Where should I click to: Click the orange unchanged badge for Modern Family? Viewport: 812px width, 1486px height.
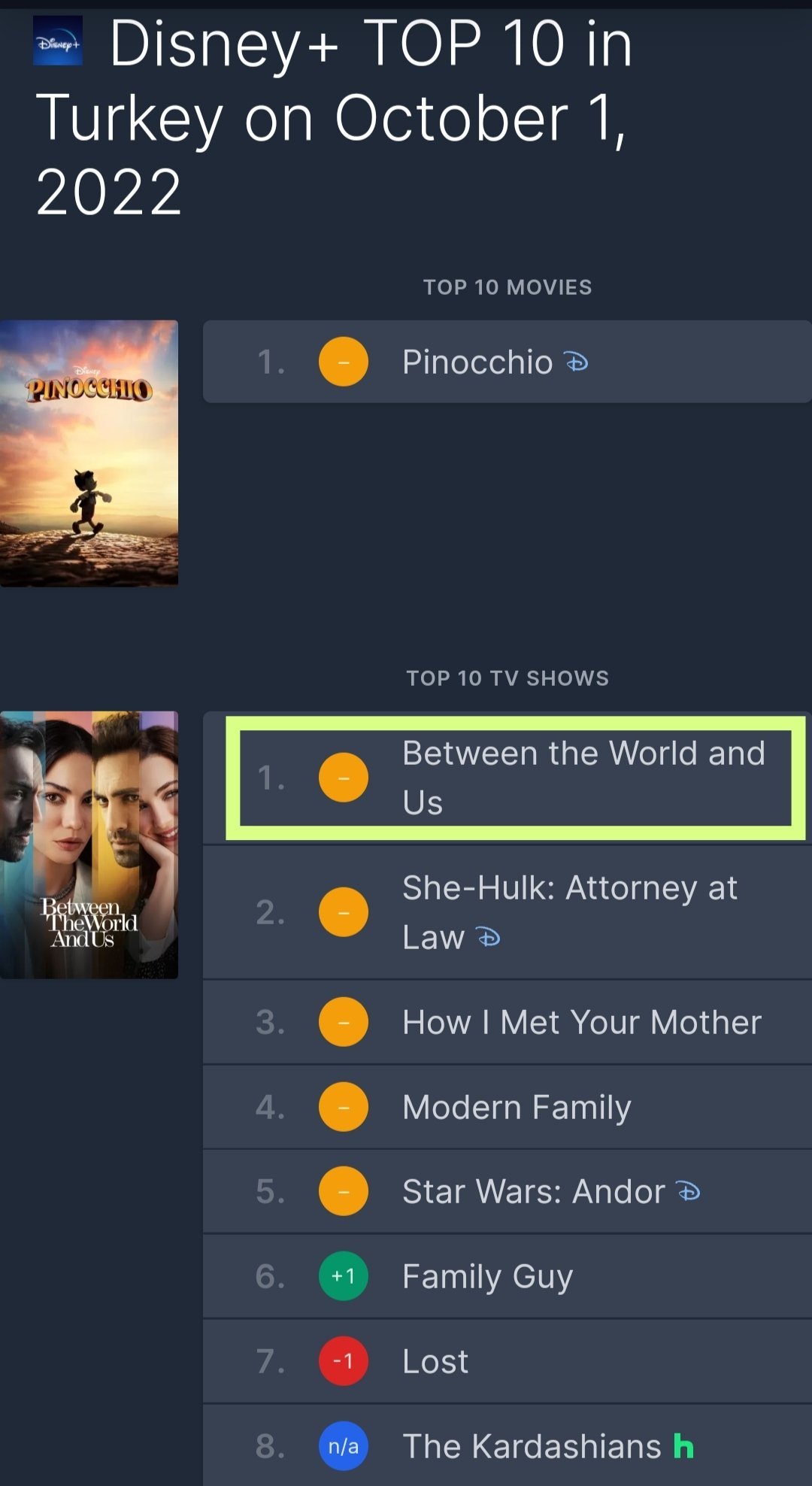(x=344, y=1107)
